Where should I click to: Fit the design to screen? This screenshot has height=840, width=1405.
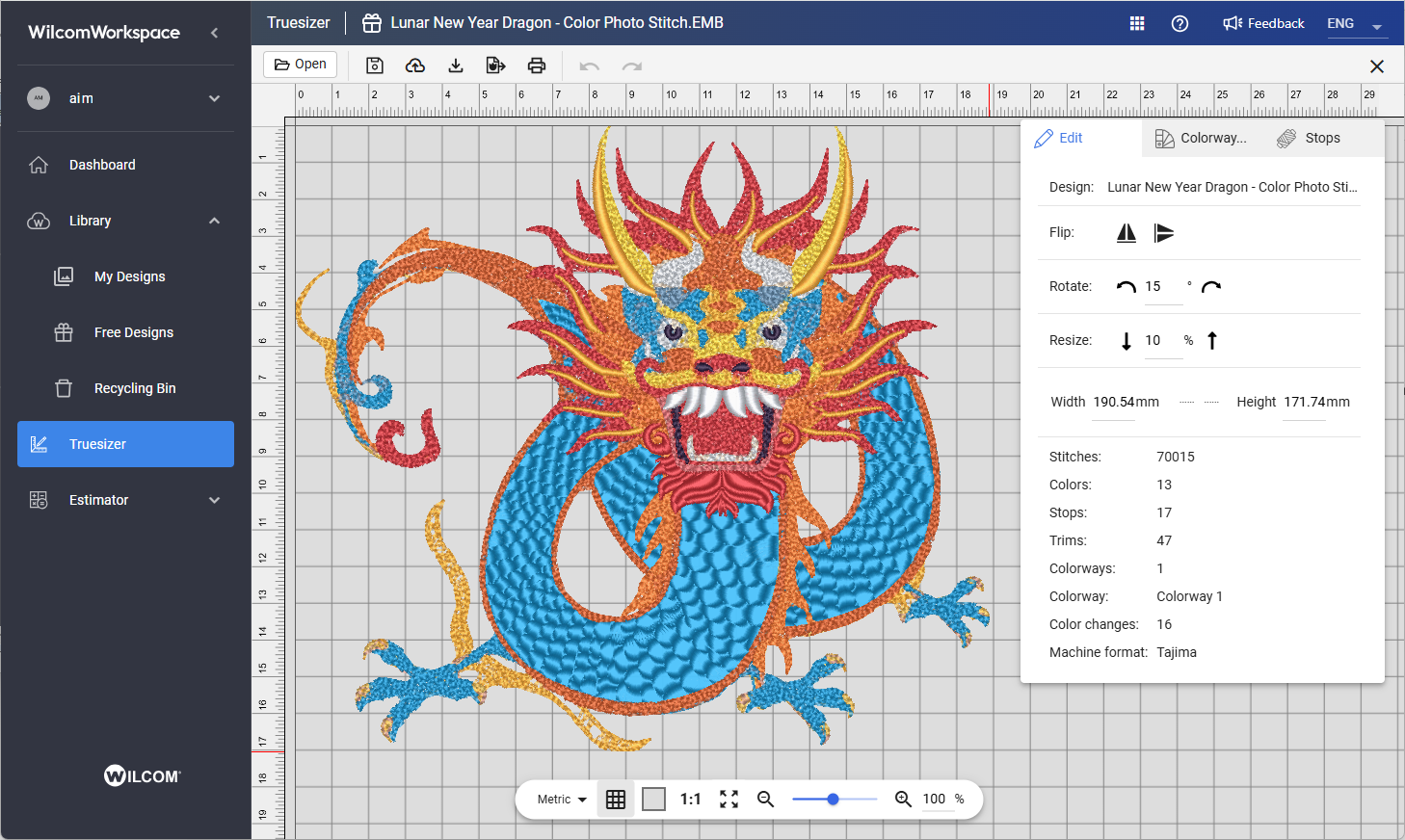[x=729, y=800]
